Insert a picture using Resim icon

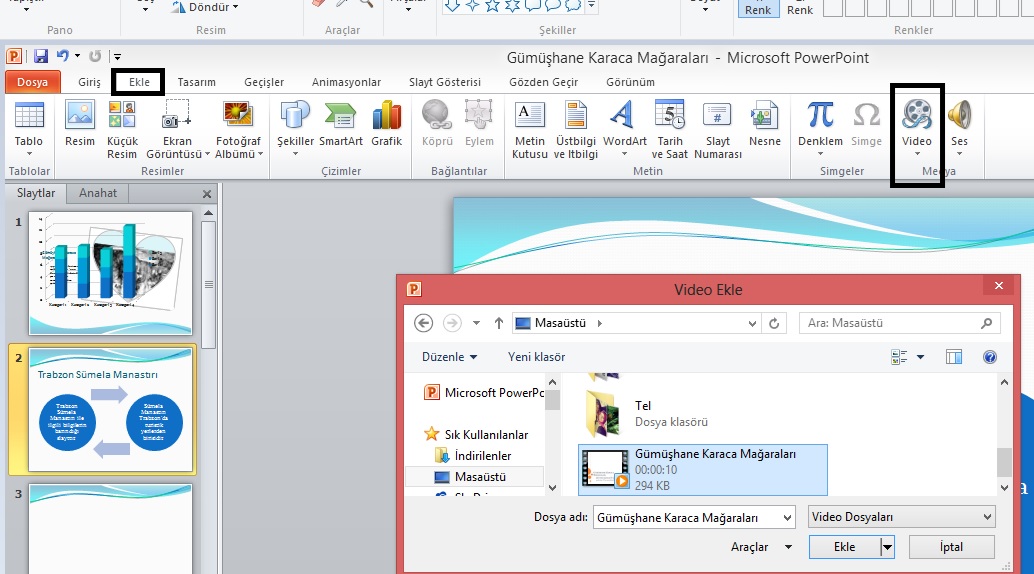pyautogui.click(x=80, y=124)
